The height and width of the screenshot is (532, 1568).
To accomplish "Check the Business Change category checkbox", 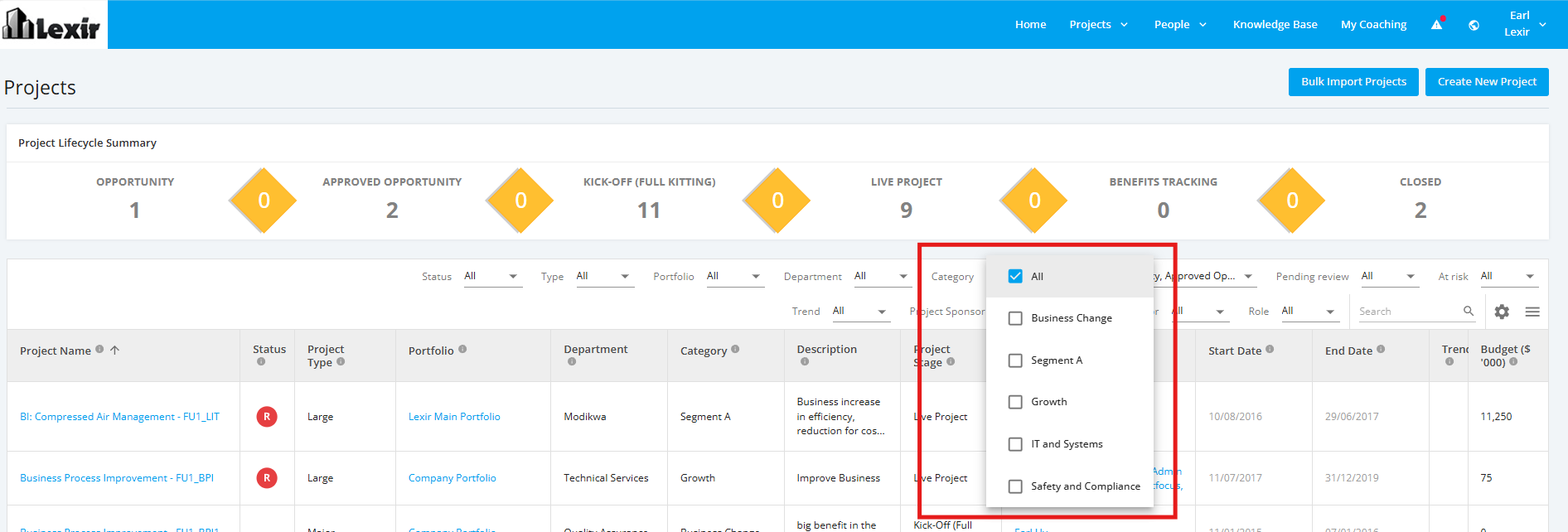I will (x=1015, y=318).
